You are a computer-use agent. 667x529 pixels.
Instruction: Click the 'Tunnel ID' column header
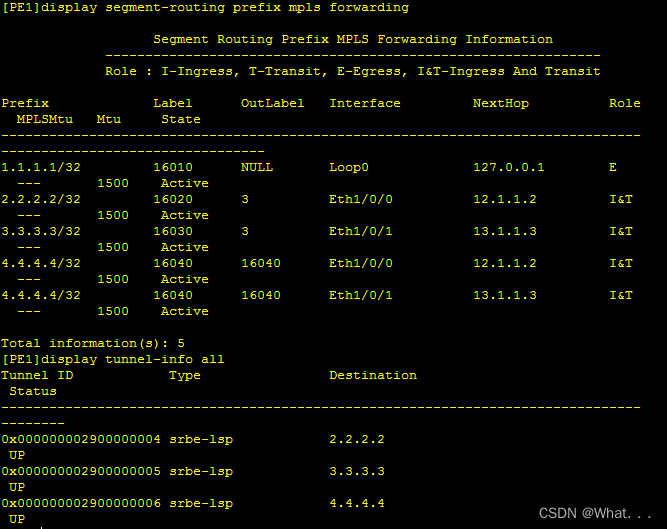point(37,375)
